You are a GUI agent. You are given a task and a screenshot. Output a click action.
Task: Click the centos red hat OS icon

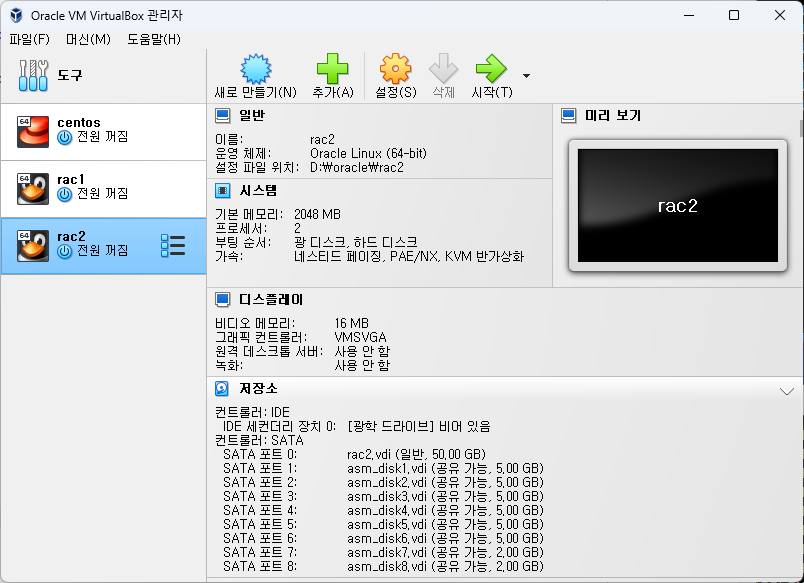click(x=33, y=132)
